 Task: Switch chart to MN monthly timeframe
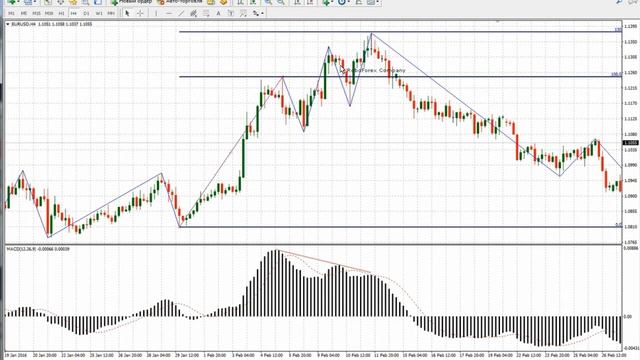(x=111, y=13)
